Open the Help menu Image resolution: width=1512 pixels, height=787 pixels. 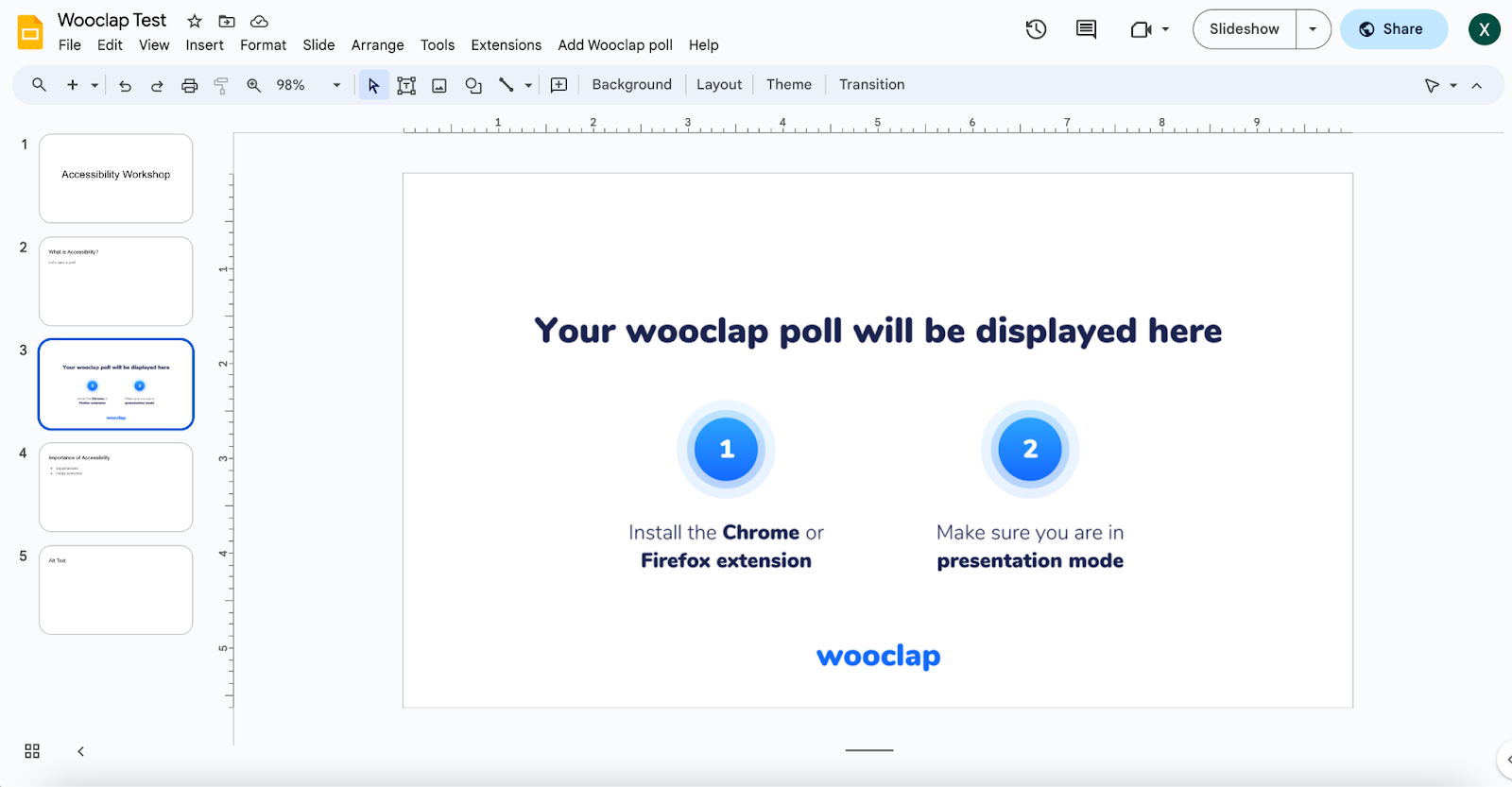pyautogui.click(x=703, y=45)
